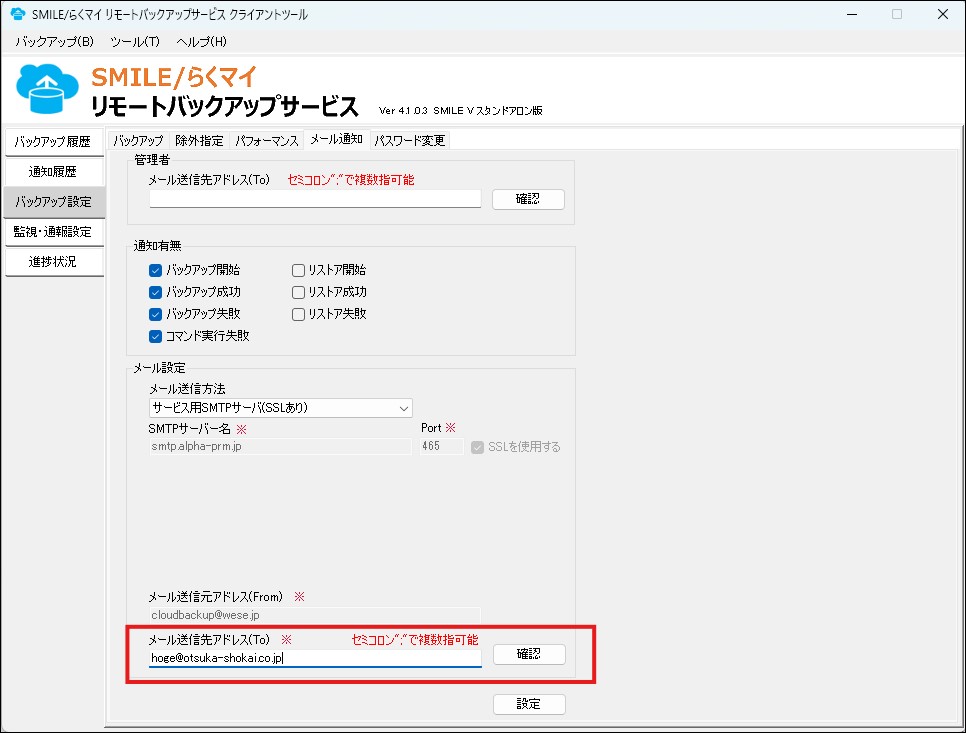This screenshot has width=966, height=733.
Task: Disable the バックアップ開始 notification checkbox
Action: (x=155, y=269)
